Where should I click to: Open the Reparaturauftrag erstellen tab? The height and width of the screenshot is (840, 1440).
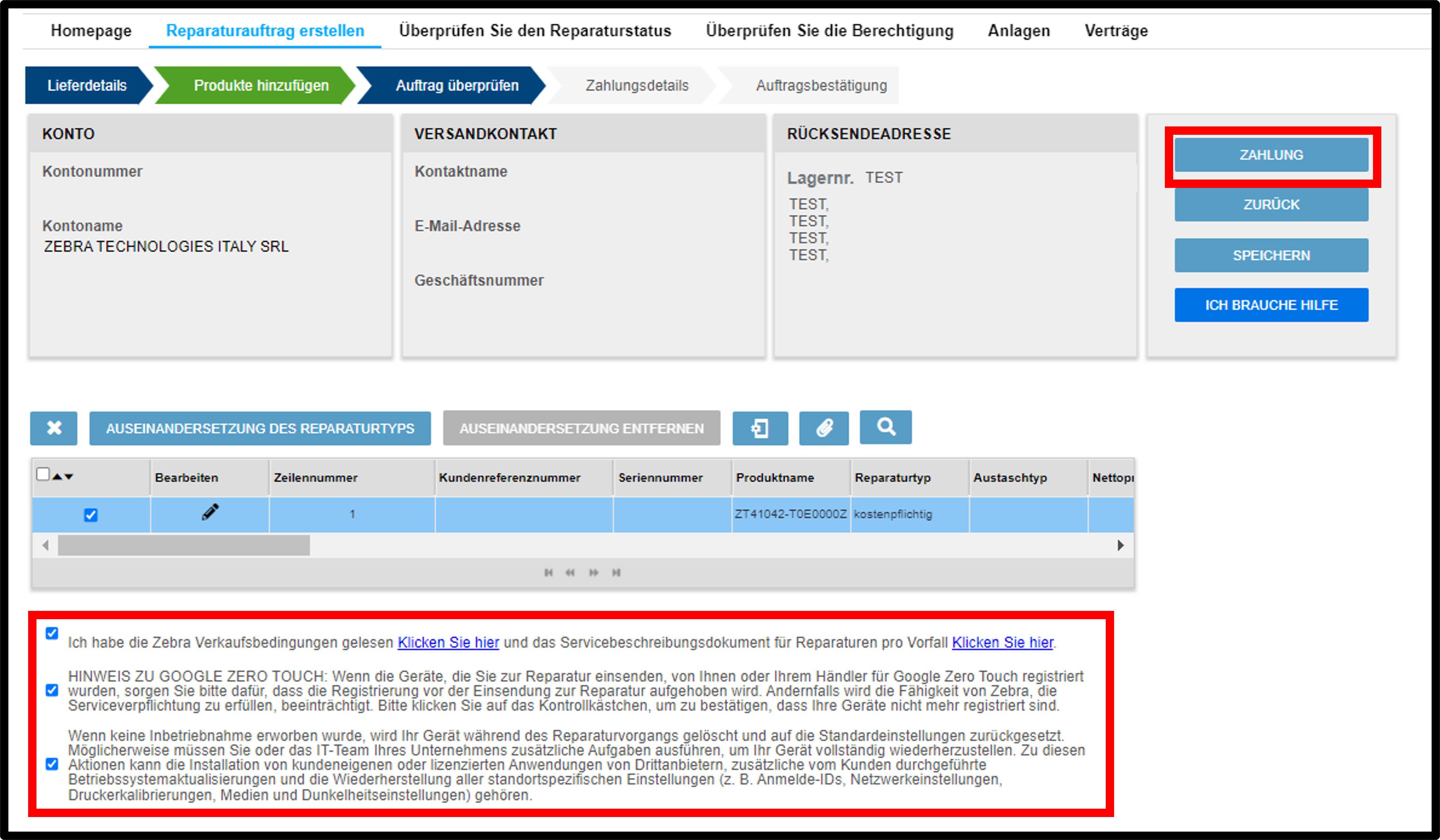click(265, 30)
